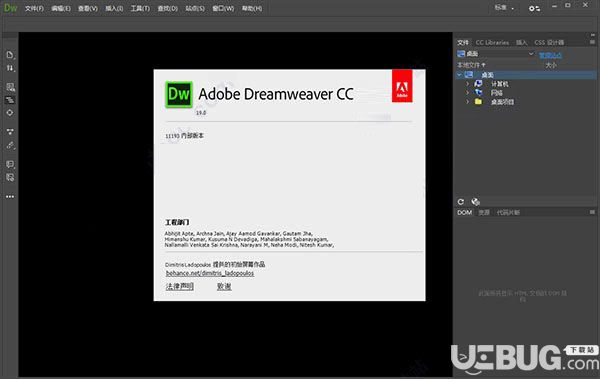Switch to the 代码片断 Snippets tab
This screenshot has width=600, height=379.
click(x=508, y=212)
